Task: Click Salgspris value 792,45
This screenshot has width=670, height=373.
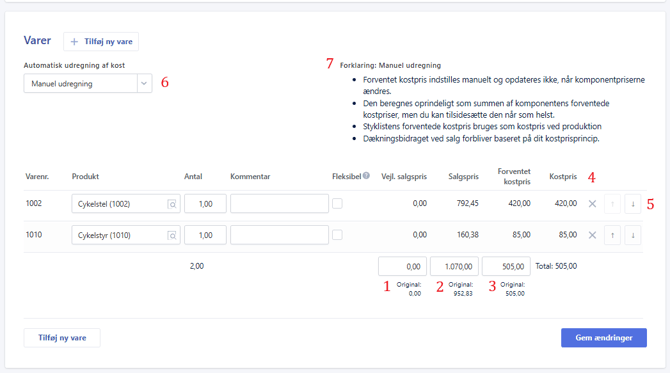Action: (x=467, y=203)
